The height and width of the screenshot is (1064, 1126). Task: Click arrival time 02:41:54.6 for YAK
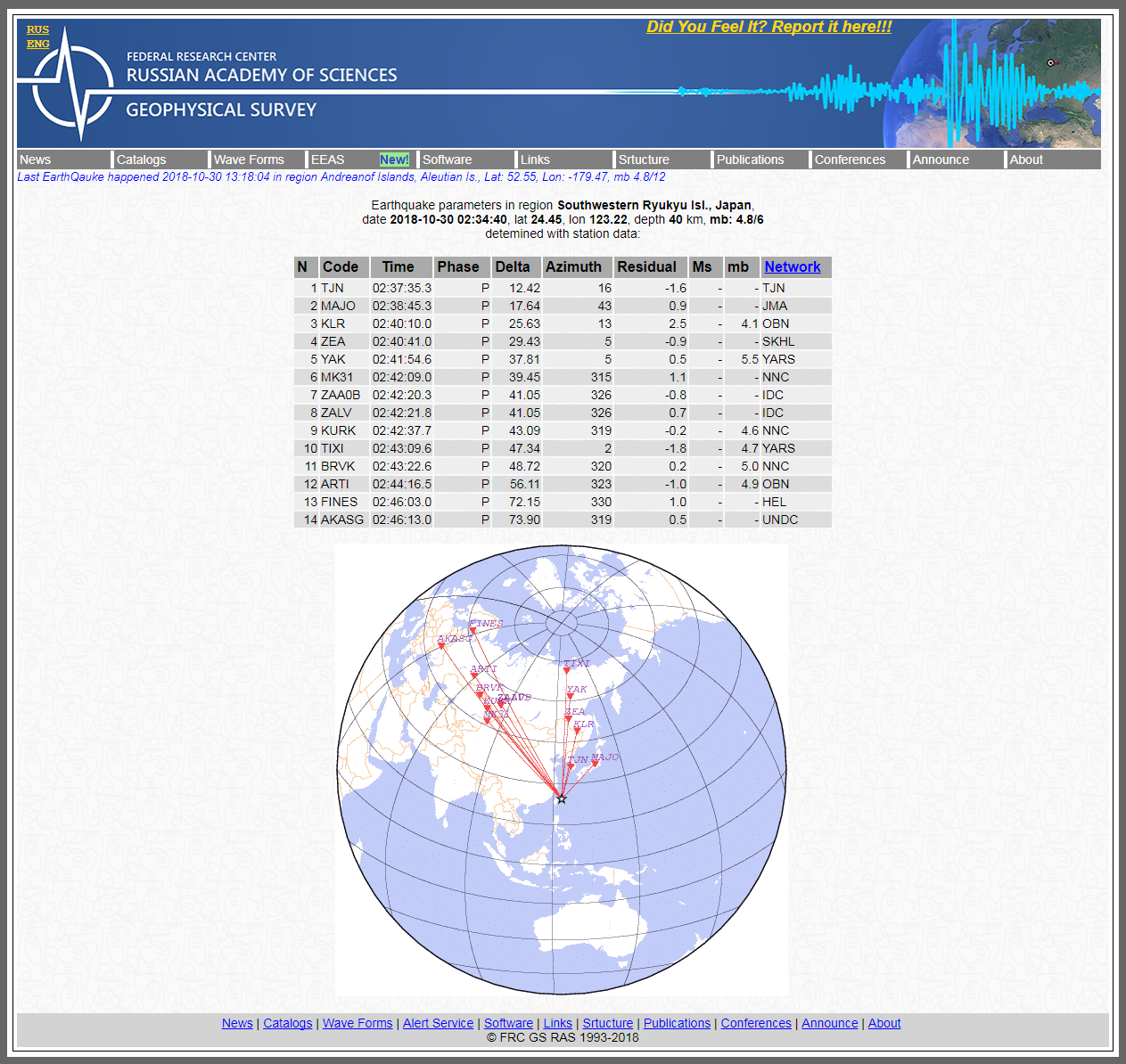[402, 359]
